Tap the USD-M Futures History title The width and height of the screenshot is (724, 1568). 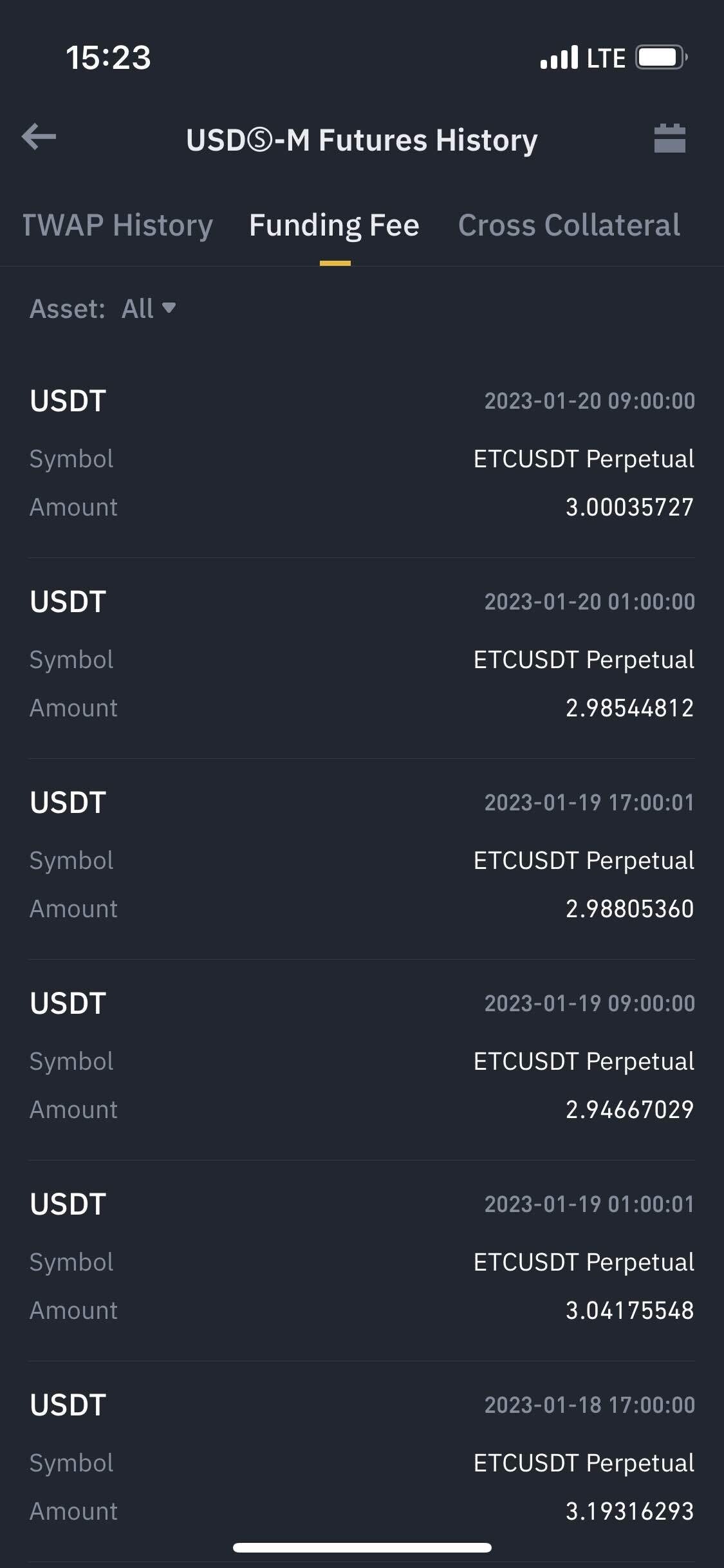(362, 140)
